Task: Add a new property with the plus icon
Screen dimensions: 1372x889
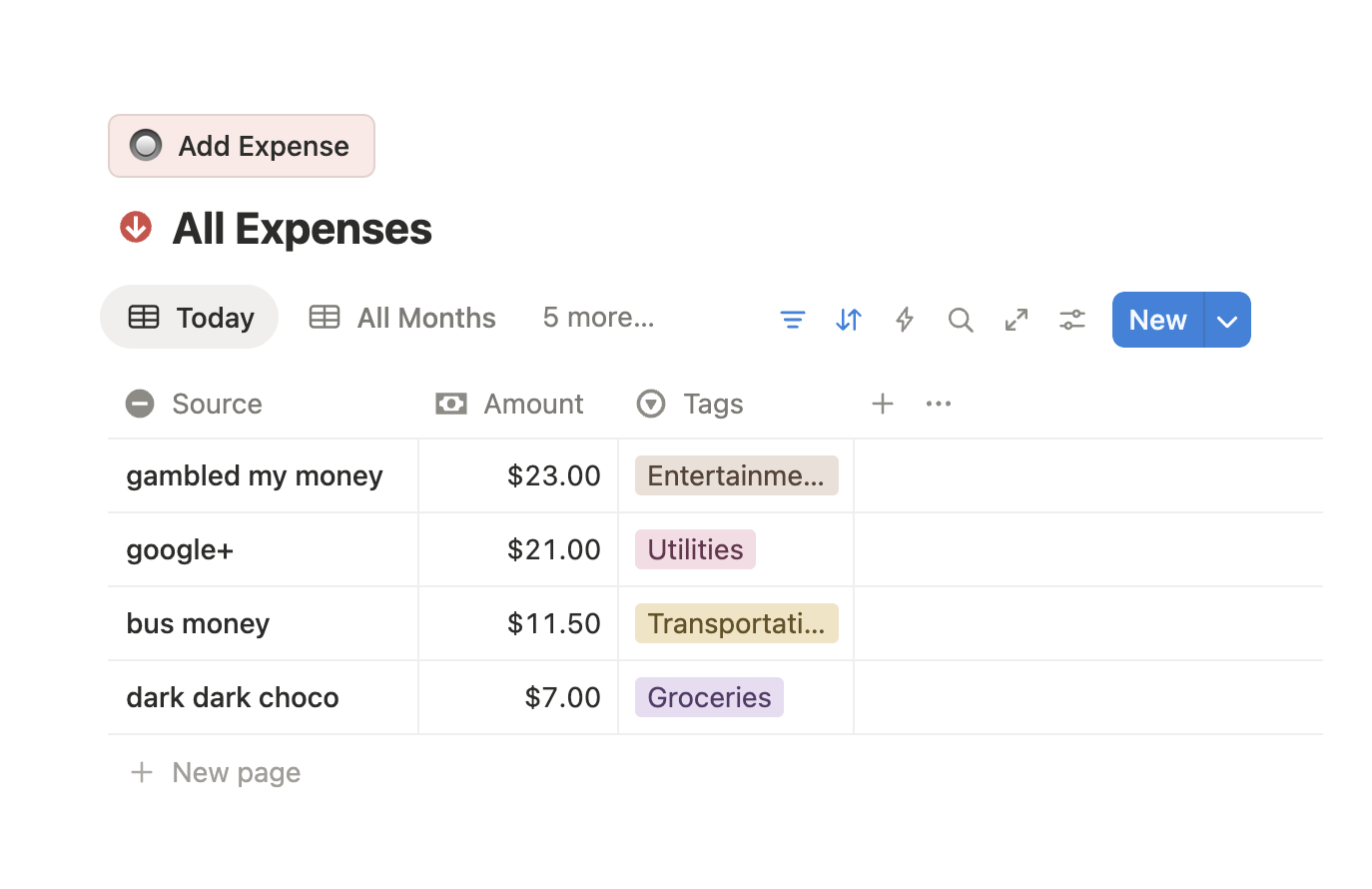Action: pos(882,404)
